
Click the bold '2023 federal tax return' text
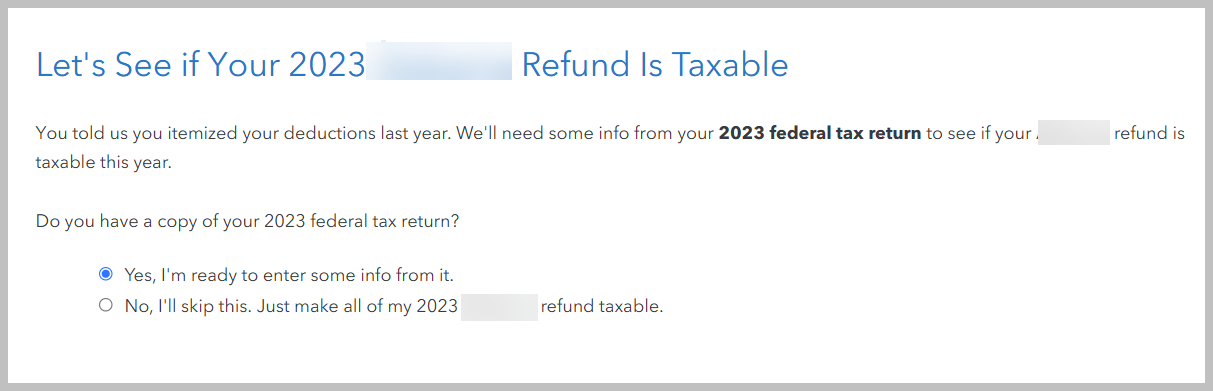pos(820,133)
